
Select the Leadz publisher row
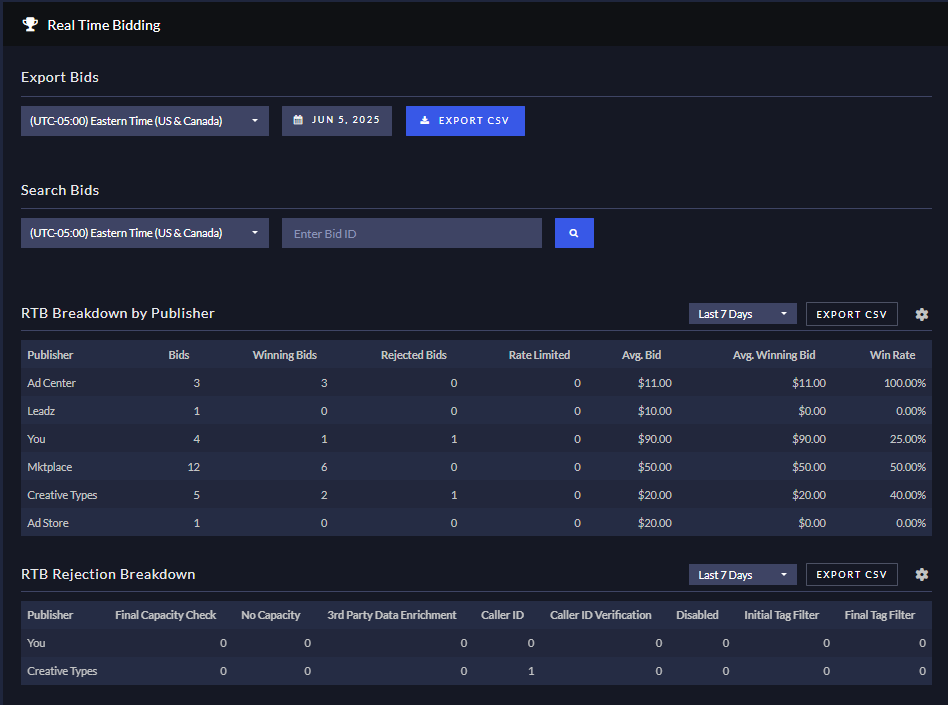pos(476,411)
